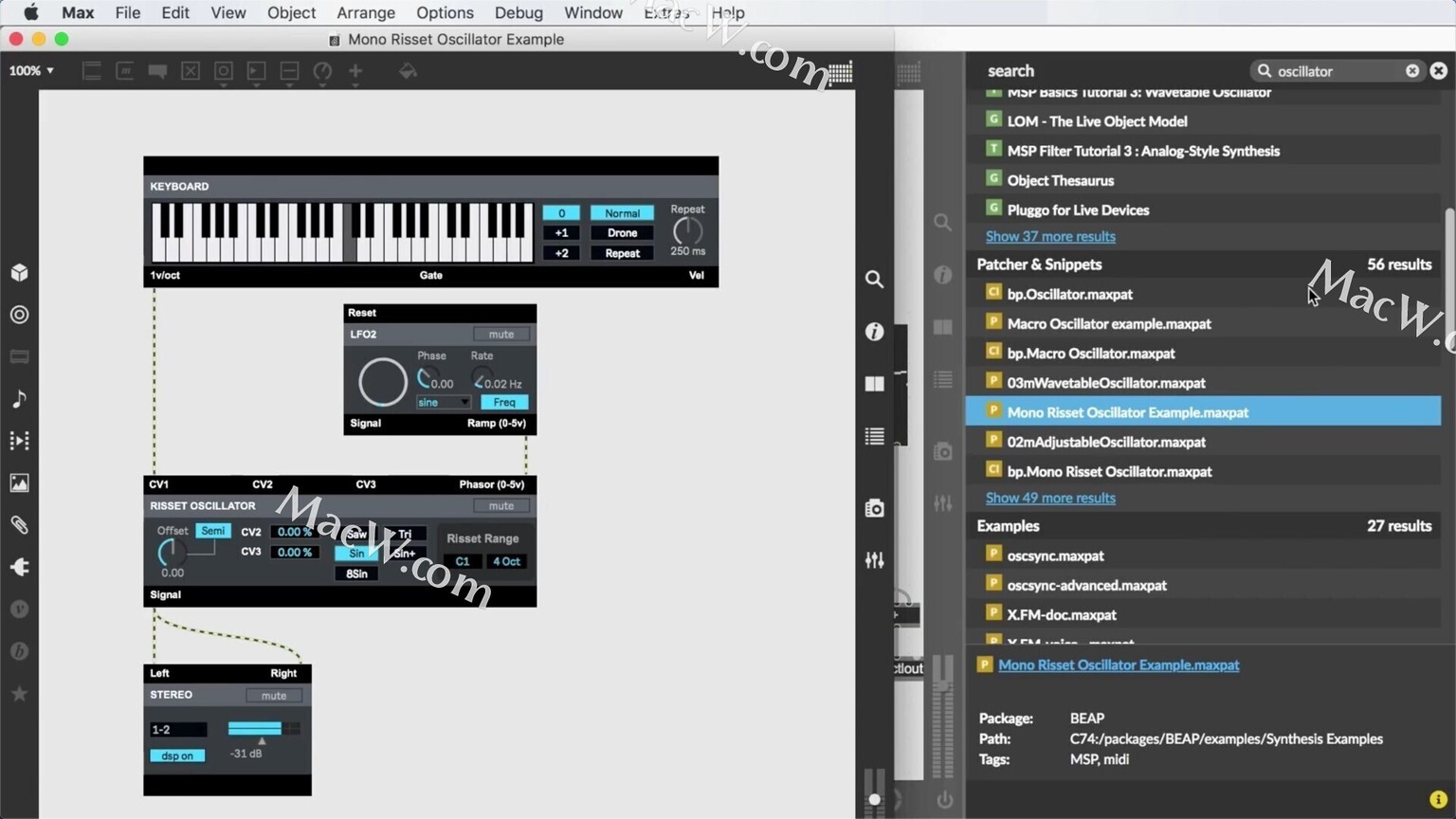
Task: Open the paint bucket format palette
Action: 408,71
